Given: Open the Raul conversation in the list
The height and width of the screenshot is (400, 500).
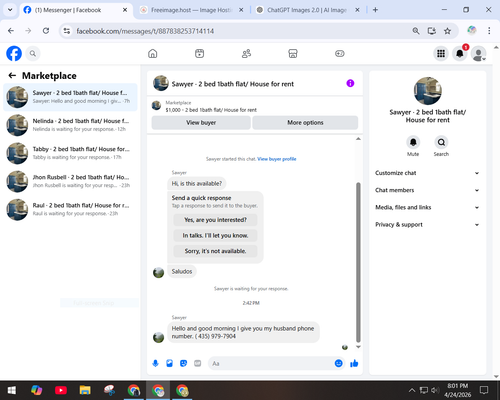Looking at the screenshot, I should click(x=70, y=209).
